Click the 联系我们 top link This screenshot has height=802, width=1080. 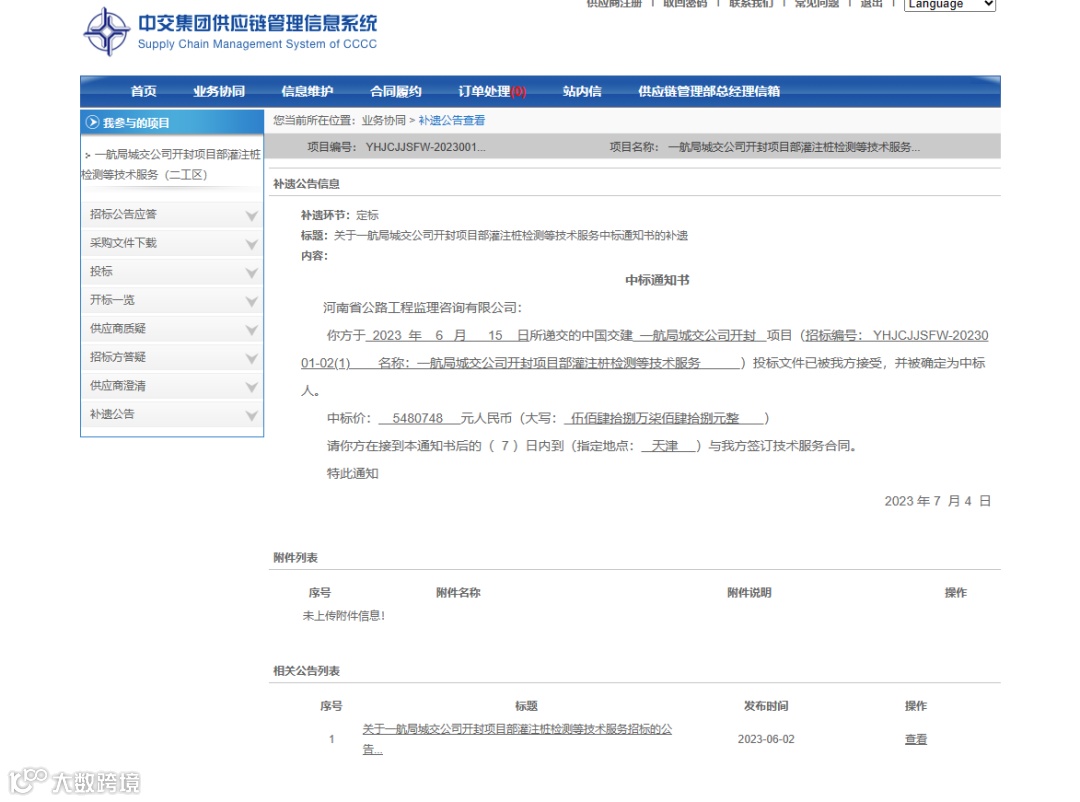[x=751, y=3]
